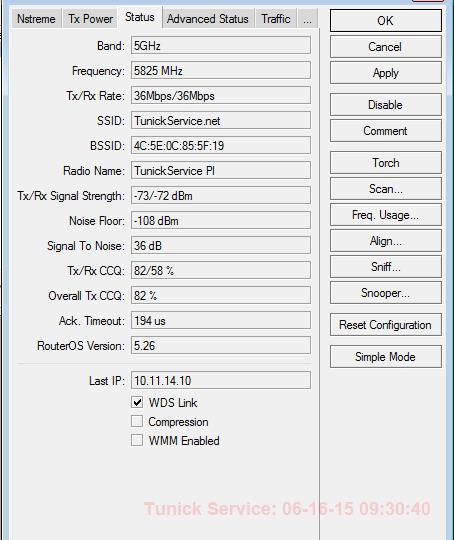Click the Last IP field 10.11.14.10
Image resolution: width=454 pixels, height=540 pixels.
pos(221,381)
